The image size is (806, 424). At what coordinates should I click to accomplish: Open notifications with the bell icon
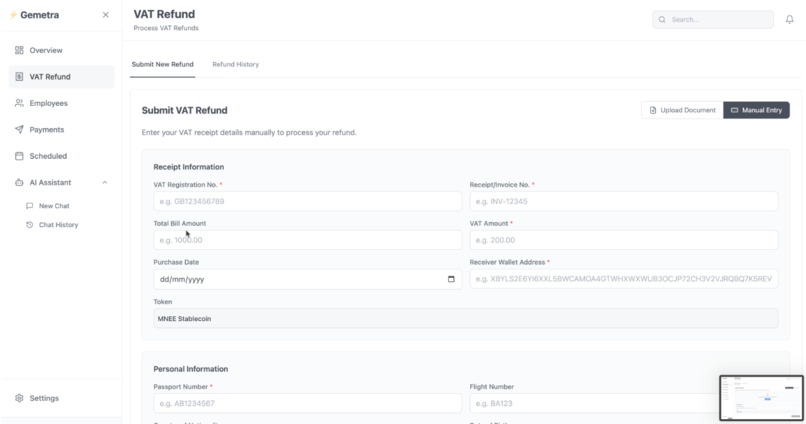(x=790, y=20)
